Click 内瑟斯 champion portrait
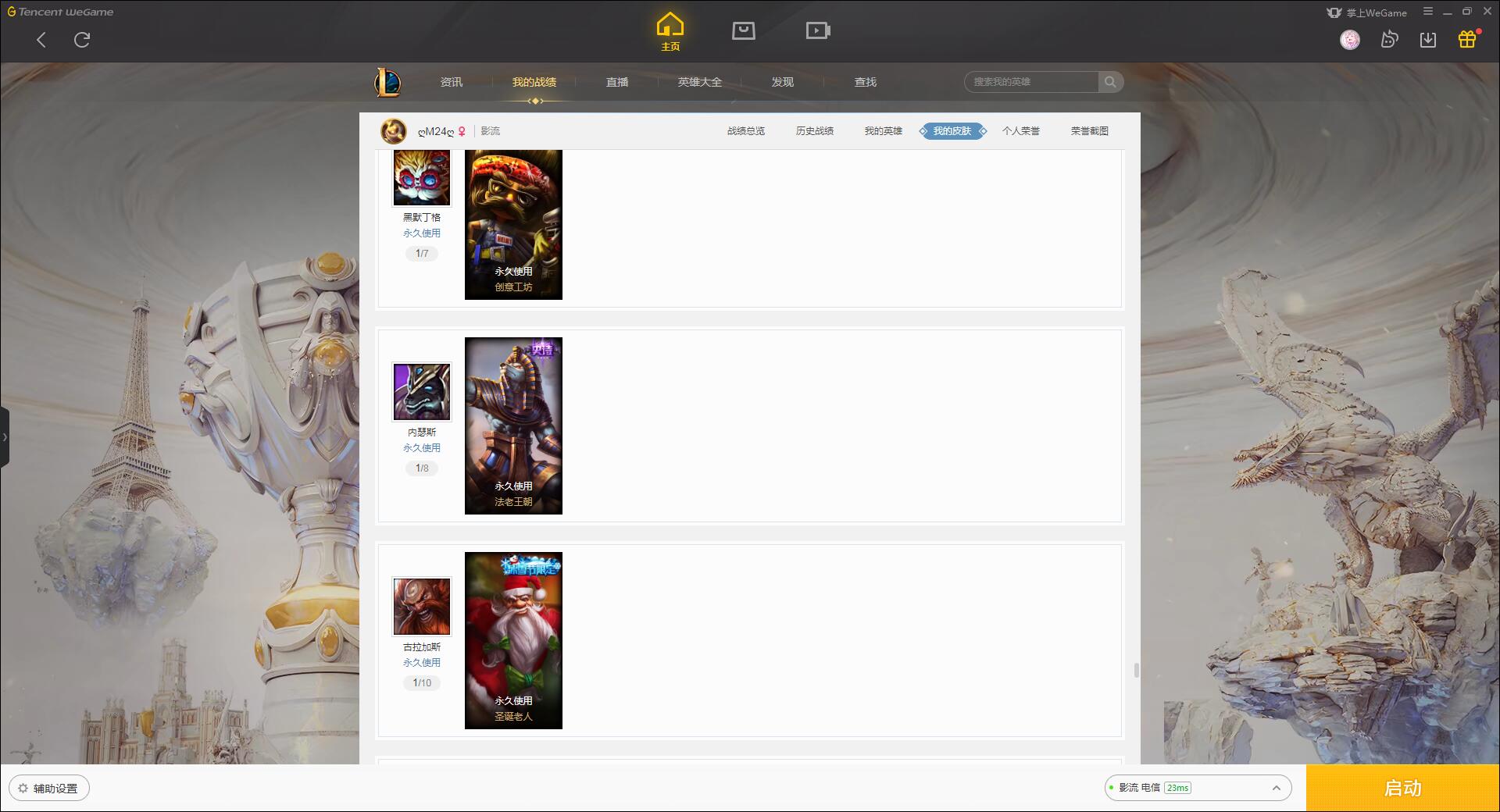The image size is (1500, 812). click(422, 392)
